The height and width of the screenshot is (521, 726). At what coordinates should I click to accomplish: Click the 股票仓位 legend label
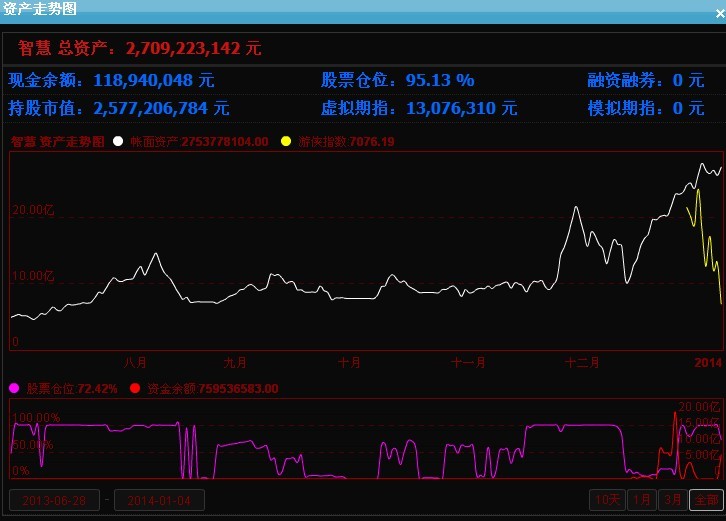72,388
